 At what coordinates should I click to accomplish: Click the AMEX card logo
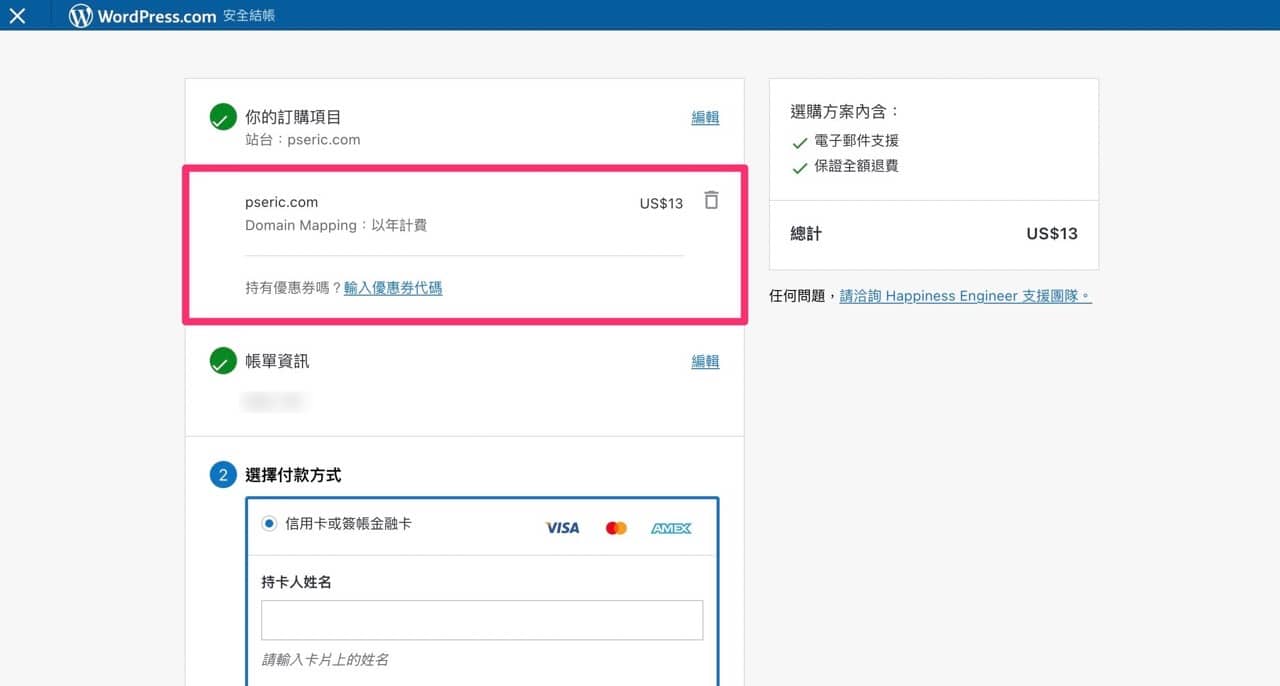(671, 528)
